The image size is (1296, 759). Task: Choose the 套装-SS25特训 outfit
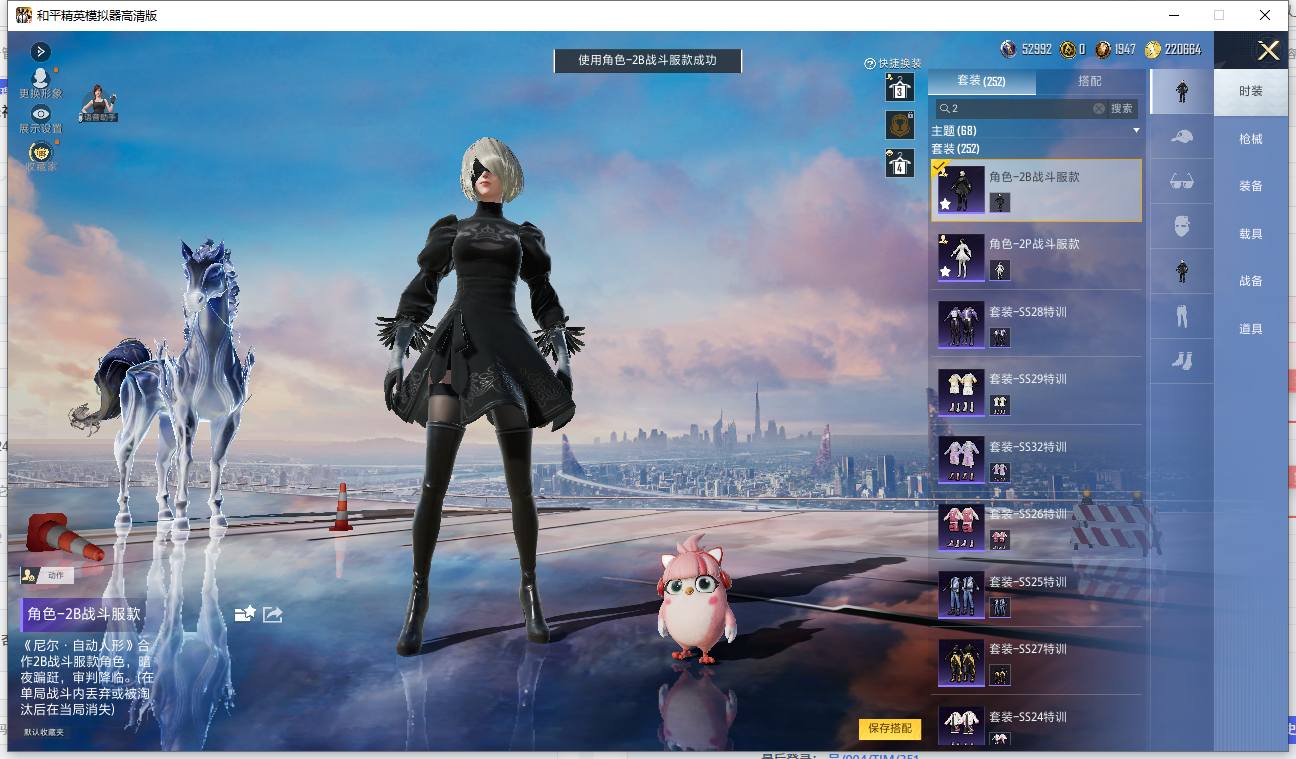pyautogui.click(x=1036, y=595)
